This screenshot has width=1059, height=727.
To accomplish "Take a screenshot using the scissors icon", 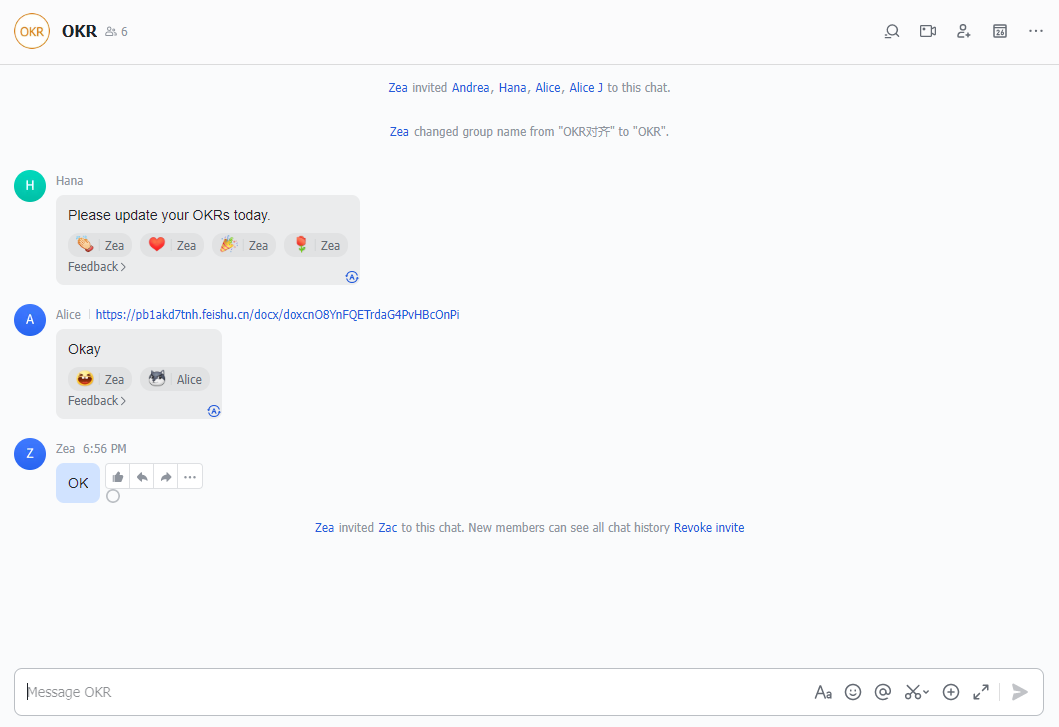I will tap(911, 691).
